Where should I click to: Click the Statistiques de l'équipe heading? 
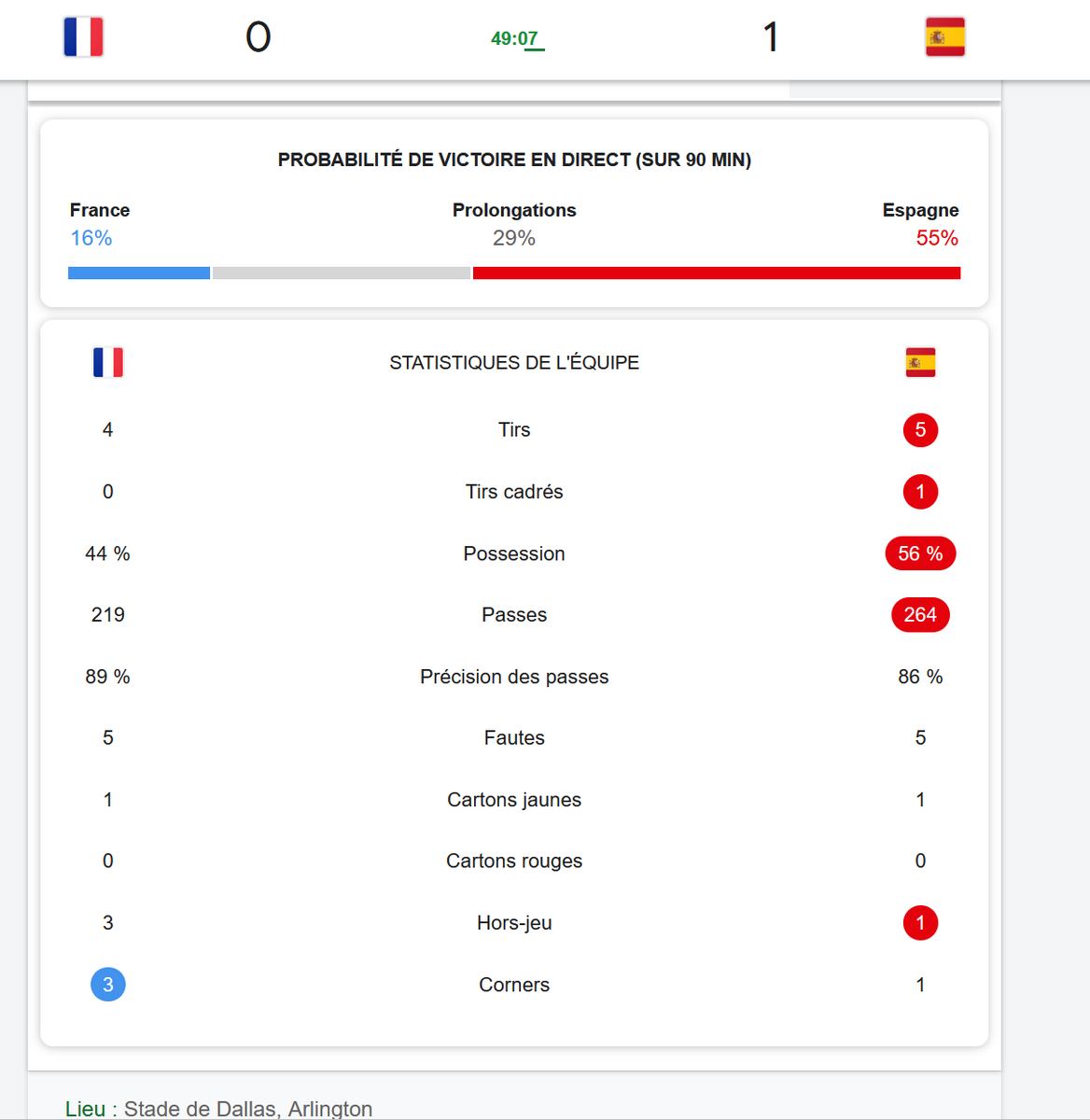514,363
